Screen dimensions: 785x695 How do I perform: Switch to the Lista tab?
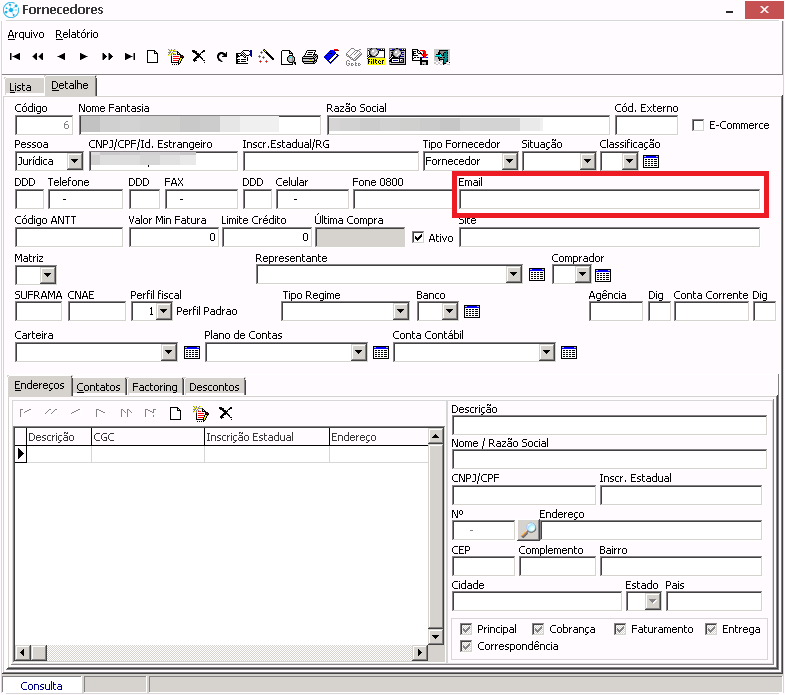tap(21, 87)
